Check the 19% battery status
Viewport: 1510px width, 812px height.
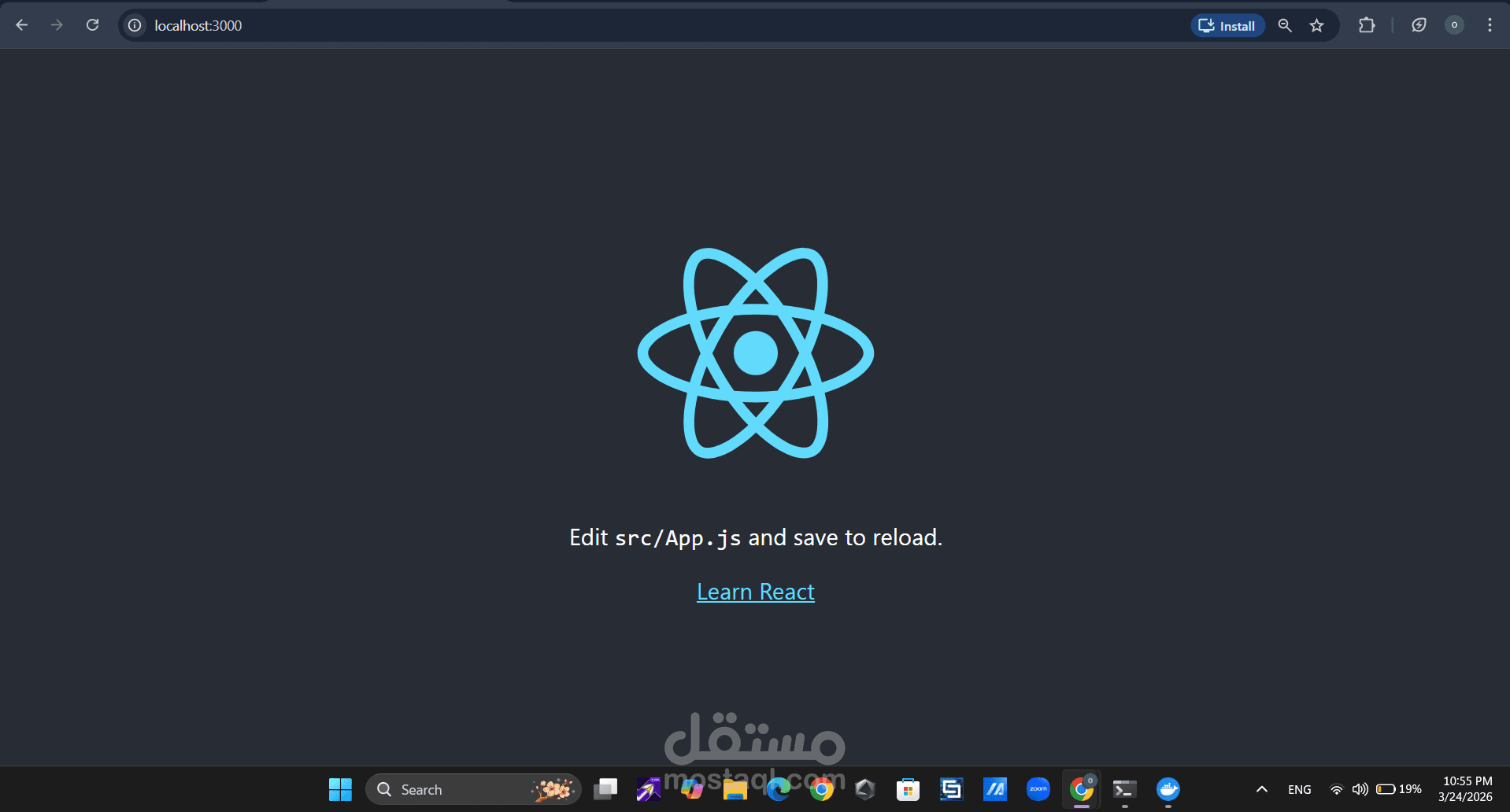tap(1399, 789)
